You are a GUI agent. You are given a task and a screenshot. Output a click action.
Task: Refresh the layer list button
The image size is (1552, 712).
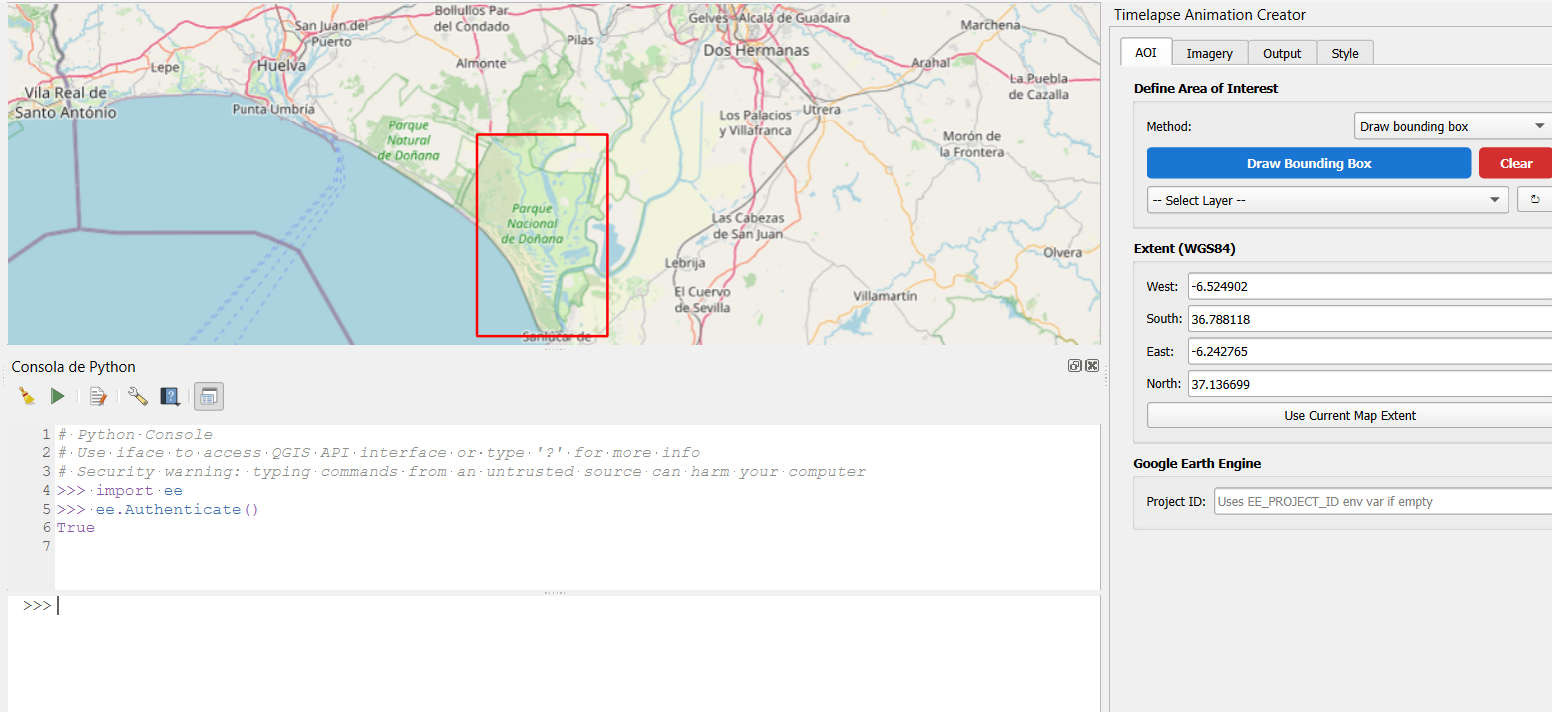[1535, 200]
